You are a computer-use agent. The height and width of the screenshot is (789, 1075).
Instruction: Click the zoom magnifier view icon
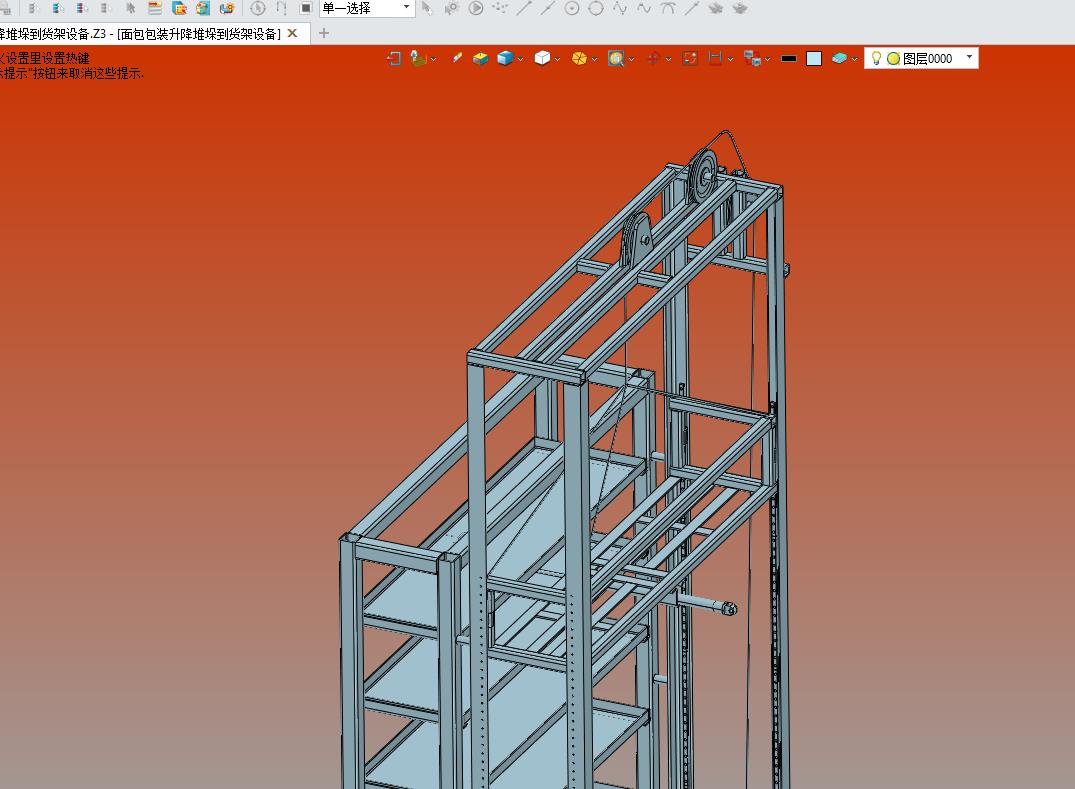(x=616, y=59)
